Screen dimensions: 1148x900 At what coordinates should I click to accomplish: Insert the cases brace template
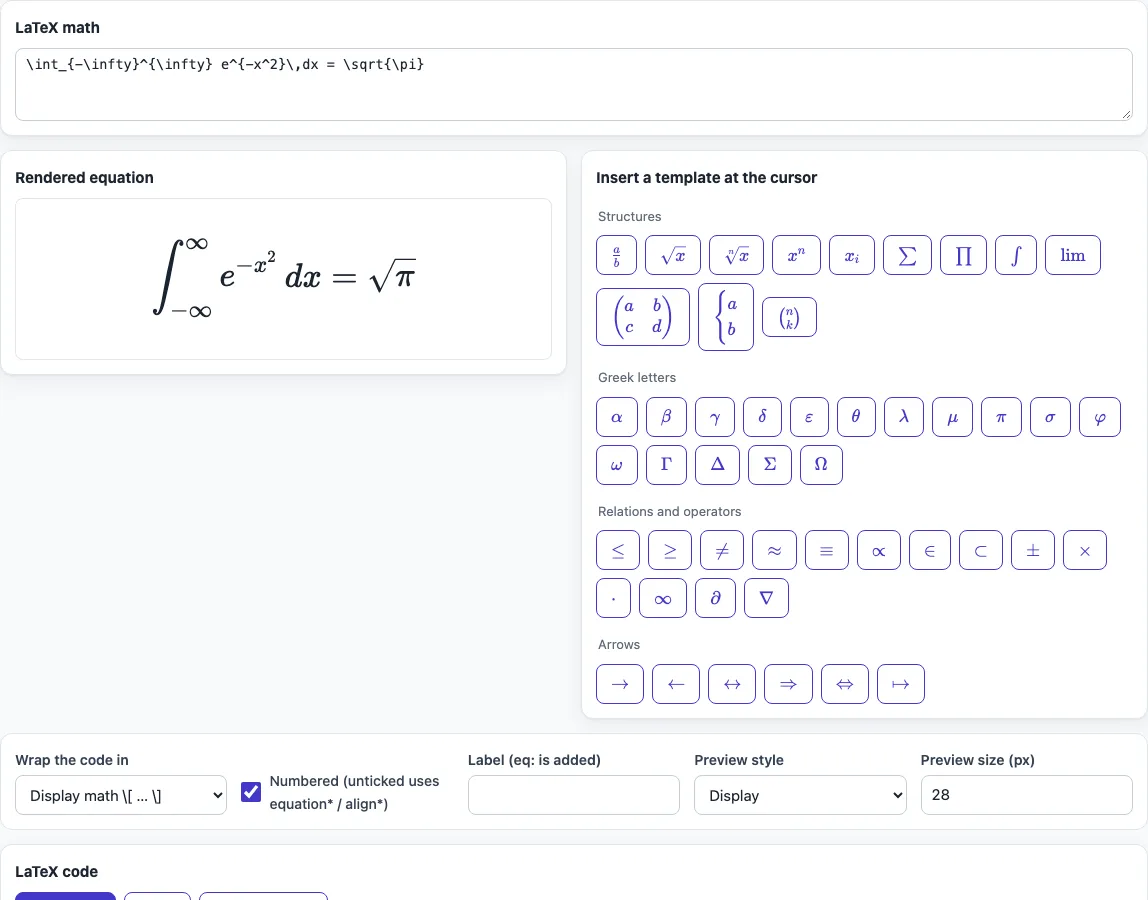[726, 316]
